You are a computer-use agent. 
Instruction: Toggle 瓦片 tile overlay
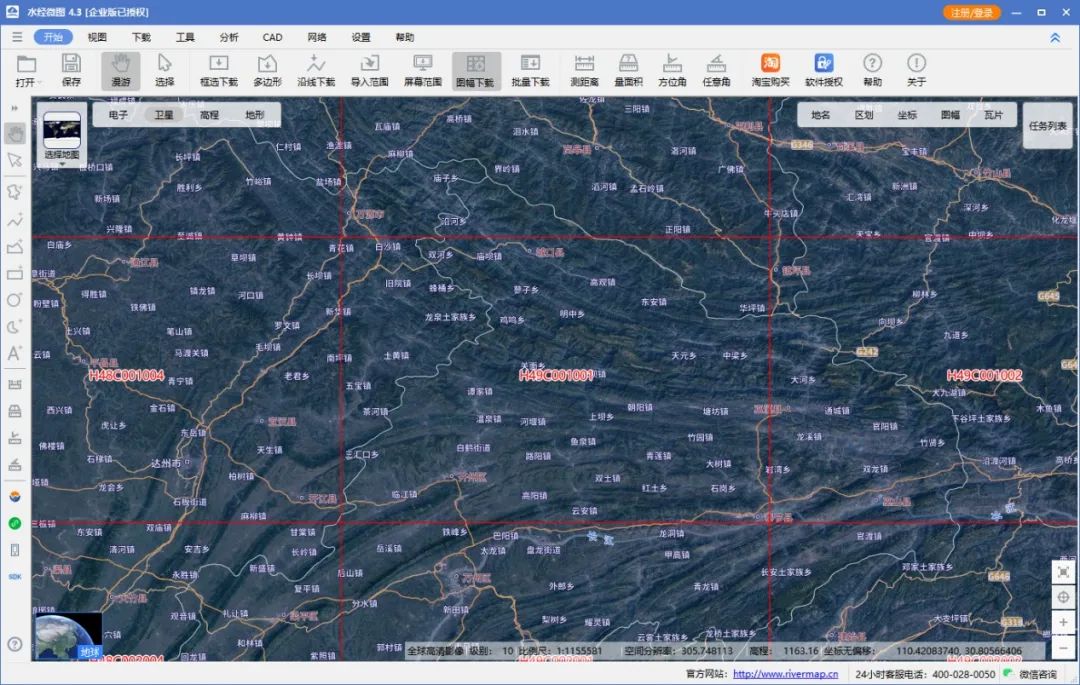pyautogui.click(x=993, y=115)
